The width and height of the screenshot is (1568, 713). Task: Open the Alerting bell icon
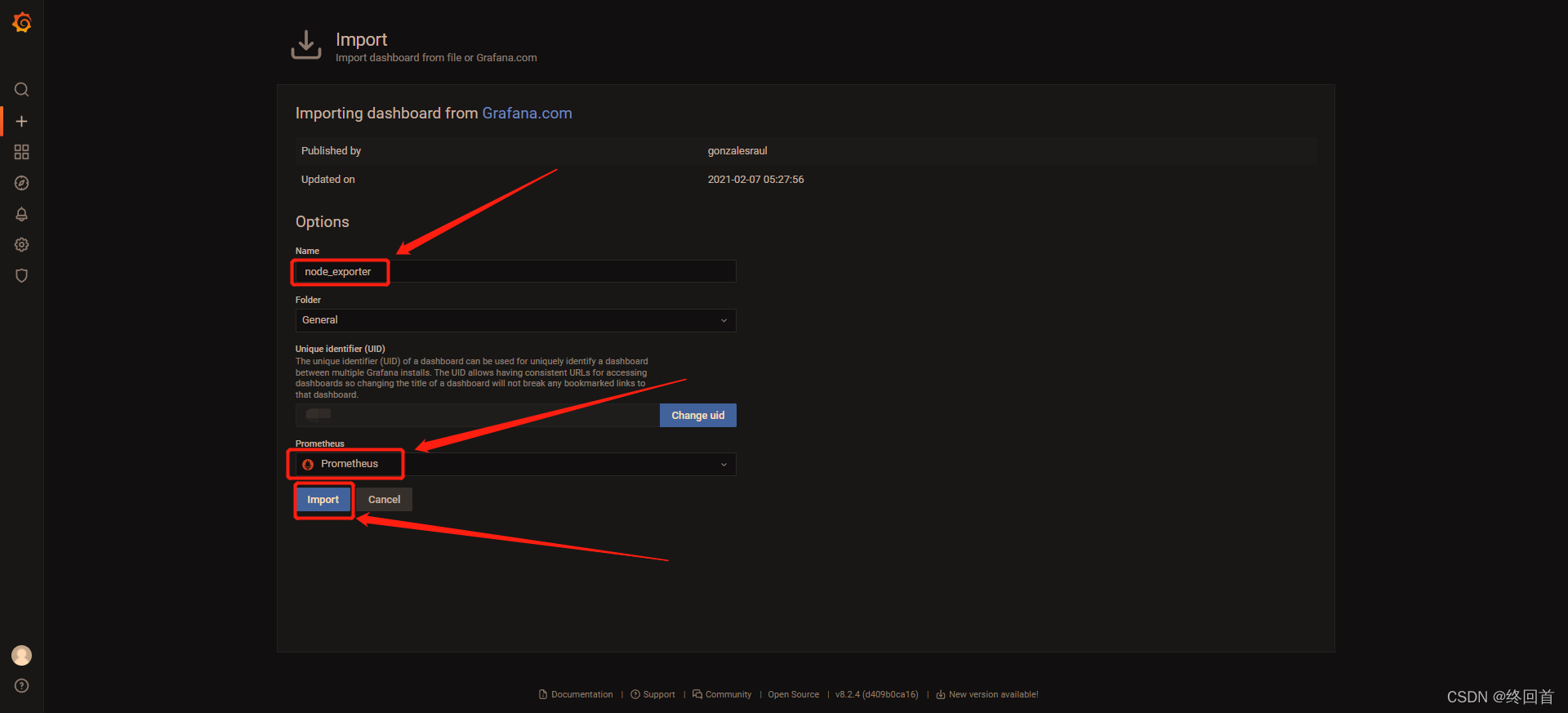click(22, 214)
